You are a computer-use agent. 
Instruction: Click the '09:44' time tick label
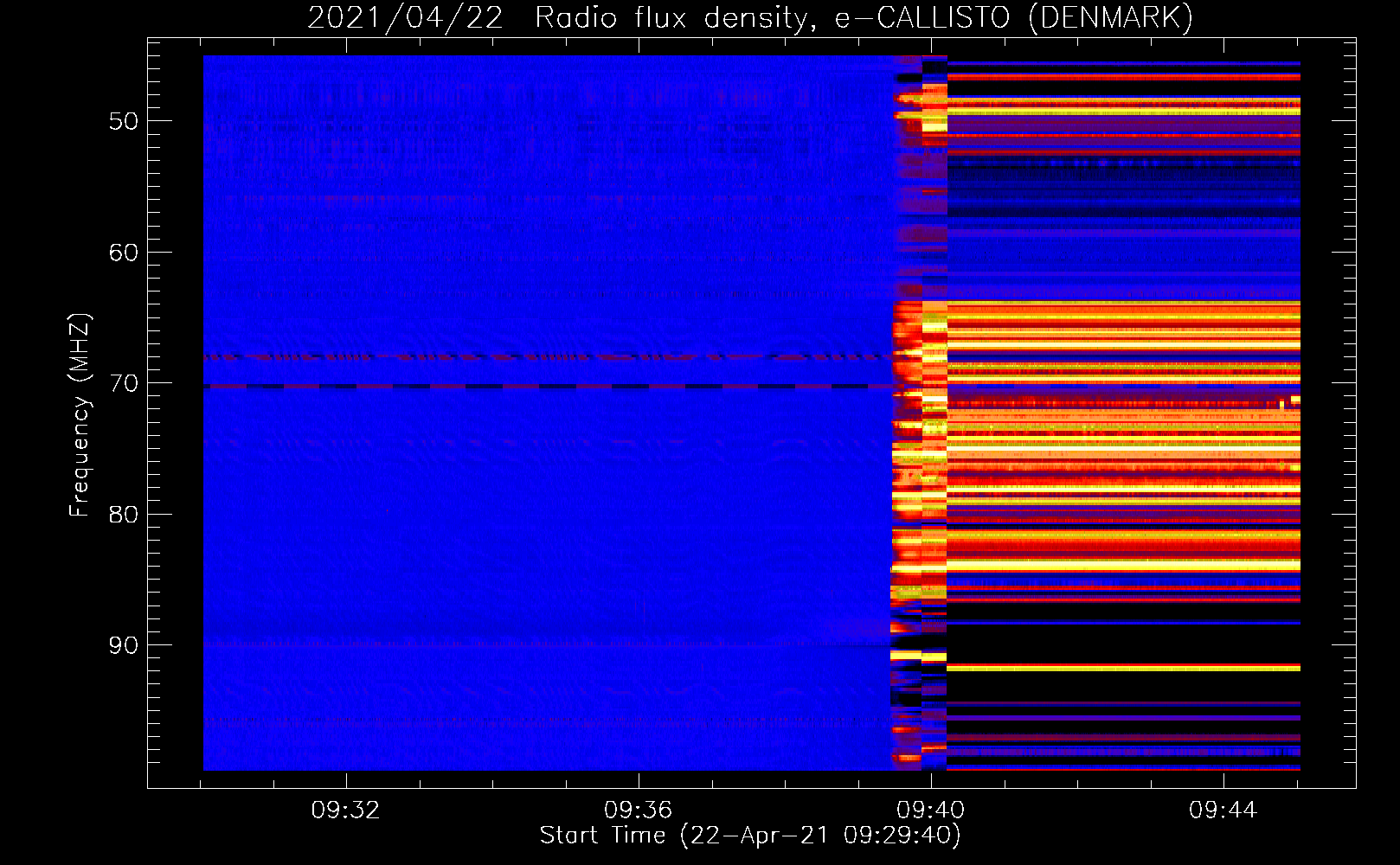pos(1223,811)
